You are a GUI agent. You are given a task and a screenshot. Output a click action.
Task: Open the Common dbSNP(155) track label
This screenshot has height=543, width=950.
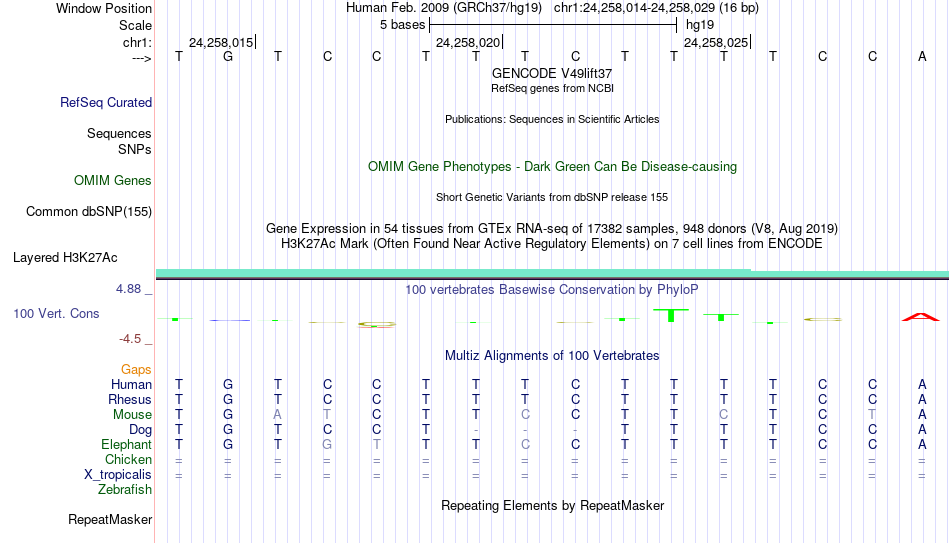tap(88, 212)
